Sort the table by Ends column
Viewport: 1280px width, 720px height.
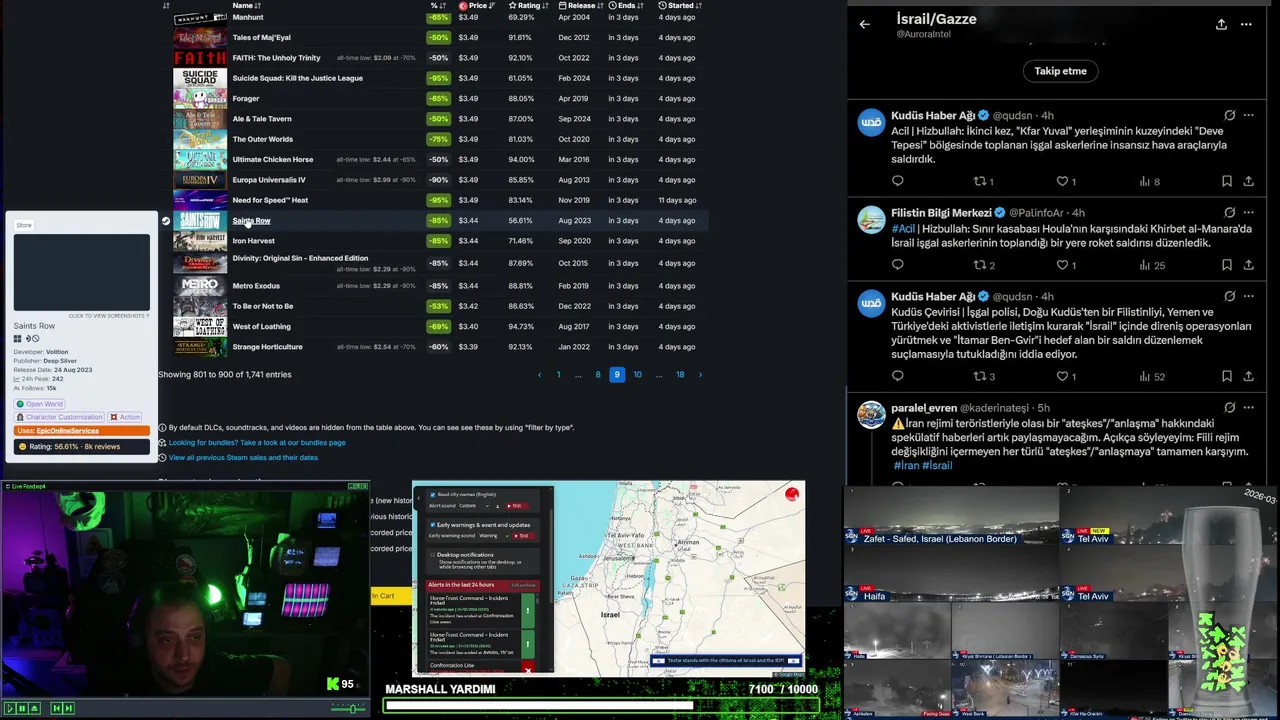626,5
